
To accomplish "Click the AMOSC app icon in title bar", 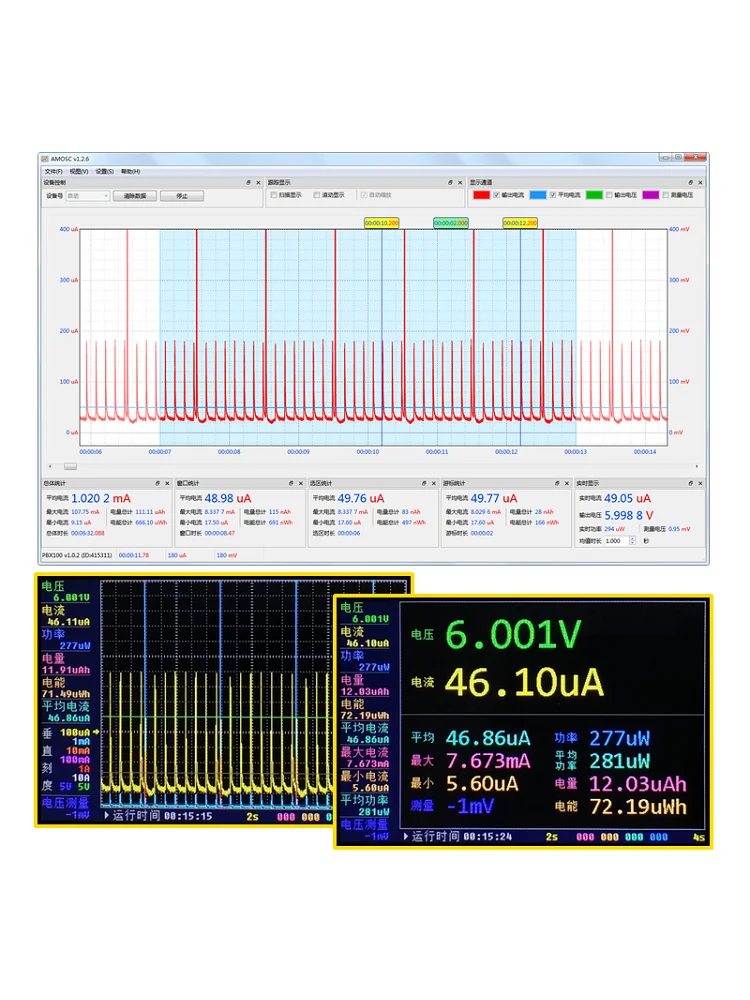I will click(x=45, y=159).
